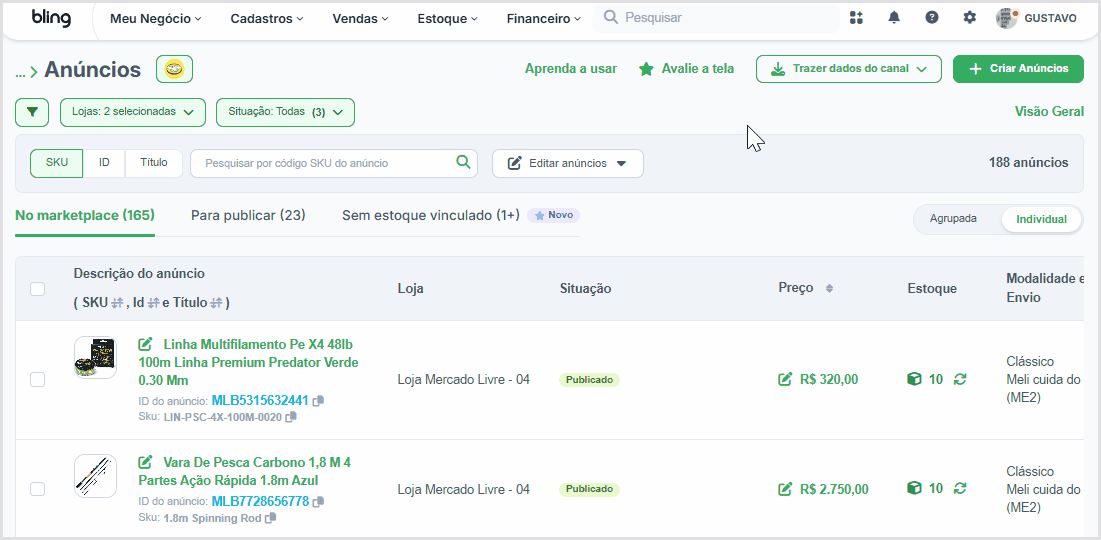Open the Bling logo home link
The width and height of the screenshot is (1101, 540).
[51, 18]
